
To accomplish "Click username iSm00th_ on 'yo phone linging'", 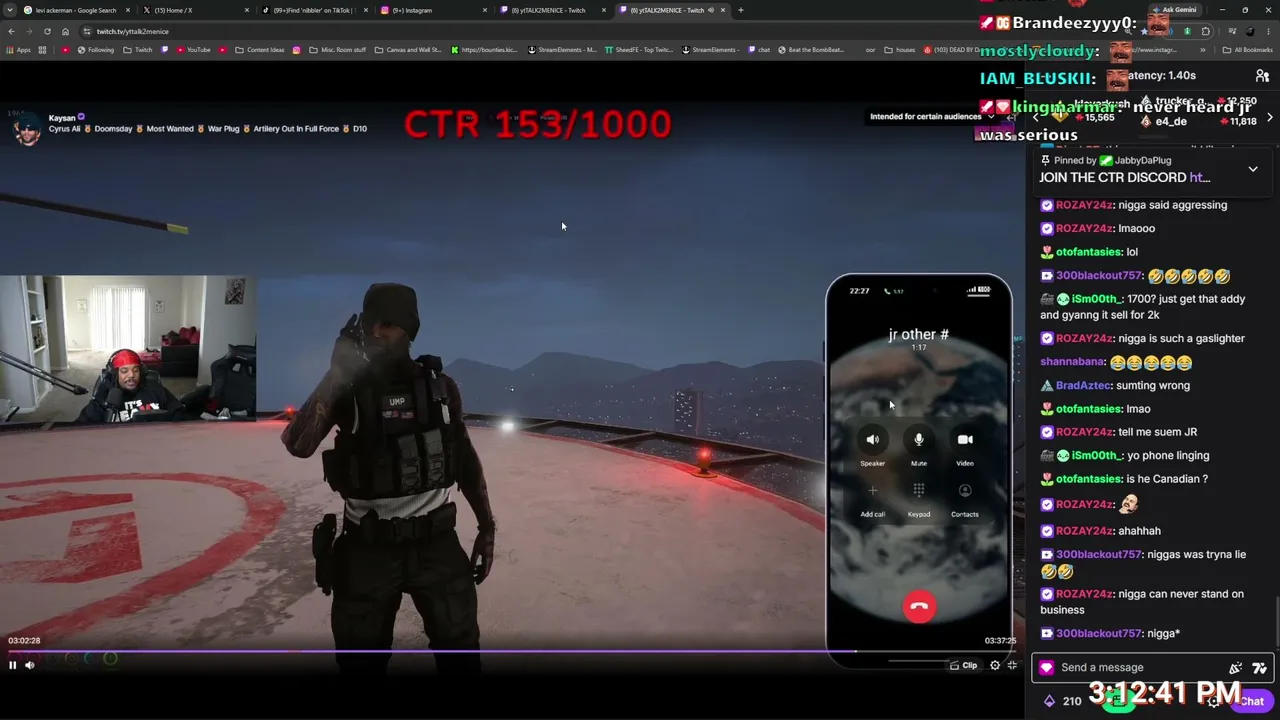I will click(1098, 455).
